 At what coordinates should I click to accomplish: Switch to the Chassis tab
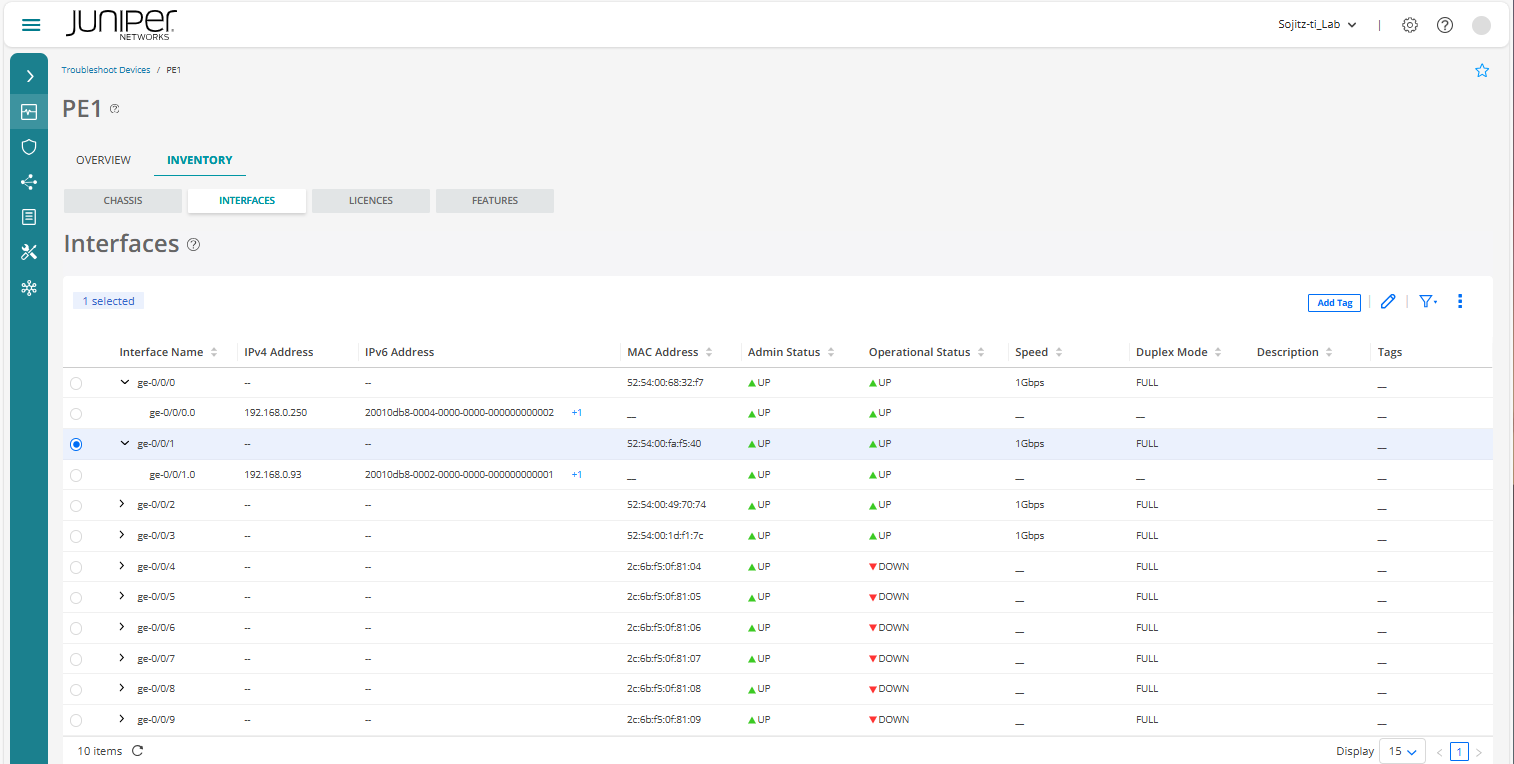(x=123, y=201)
